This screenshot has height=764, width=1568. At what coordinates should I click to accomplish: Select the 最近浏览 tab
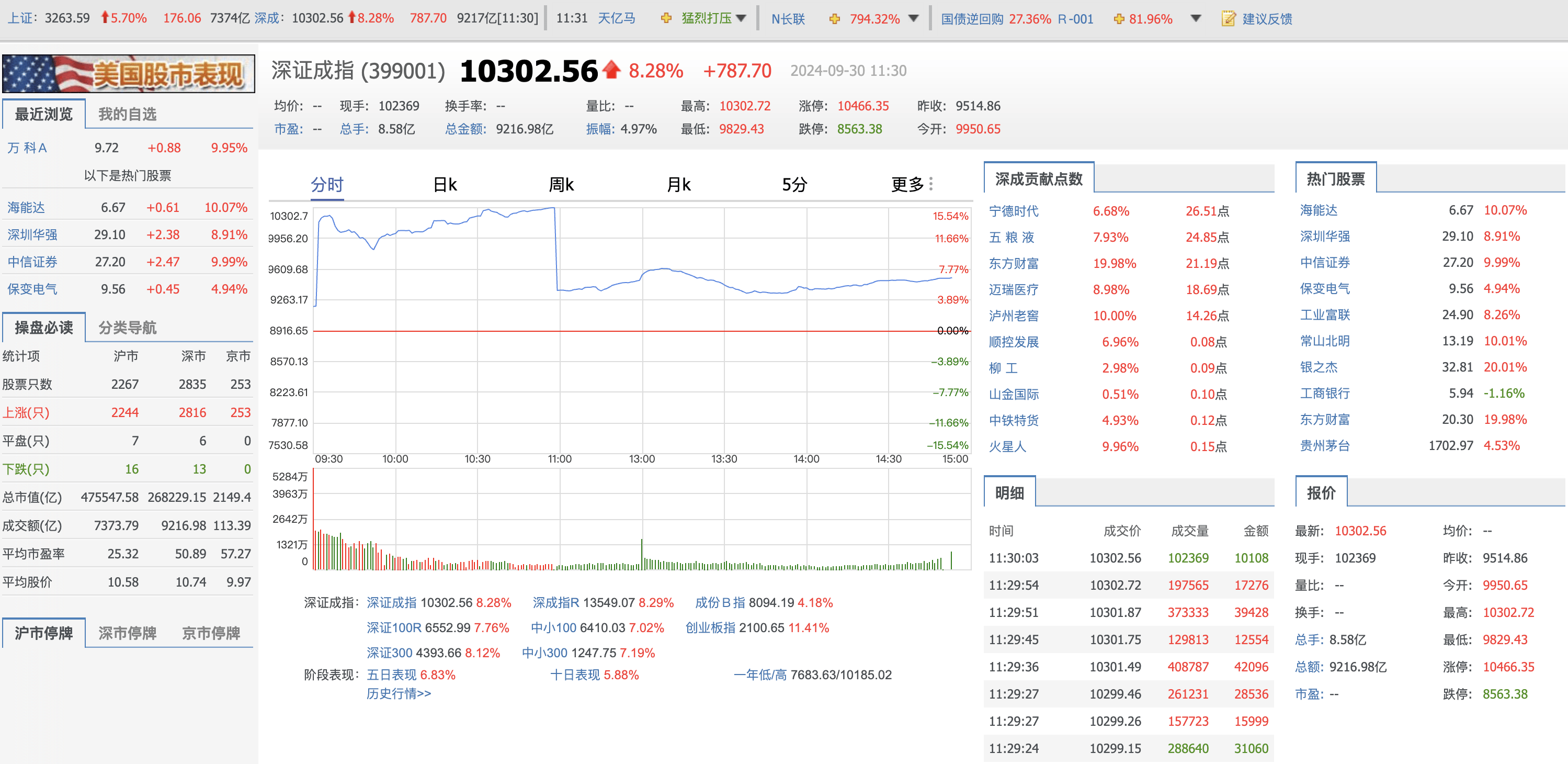pyautogui.click(x=44, y=114)
